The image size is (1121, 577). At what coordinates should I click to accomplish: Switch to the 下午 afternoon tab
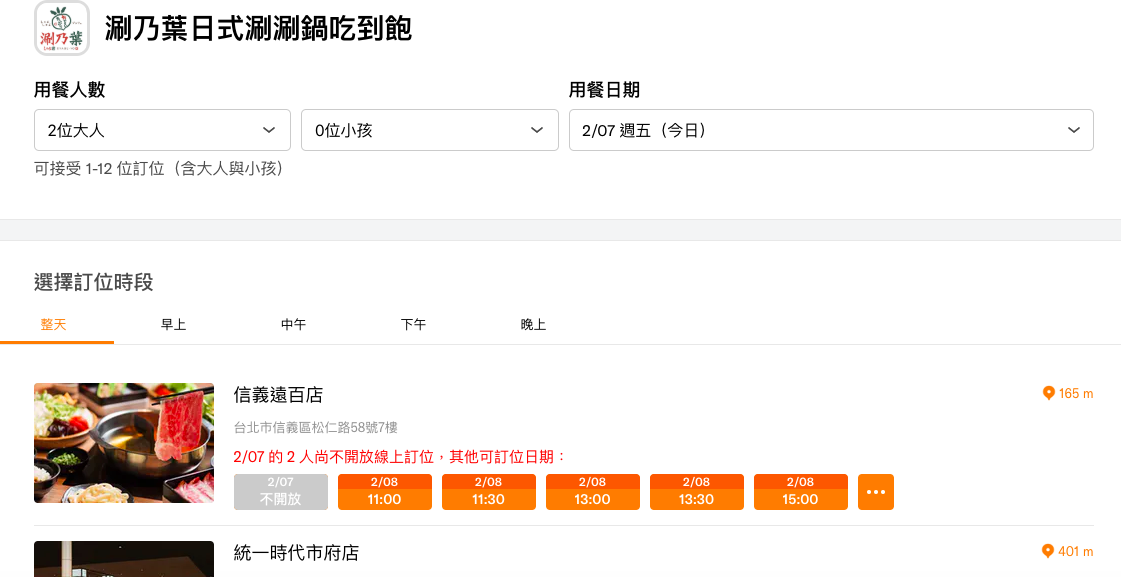[413, 325]
